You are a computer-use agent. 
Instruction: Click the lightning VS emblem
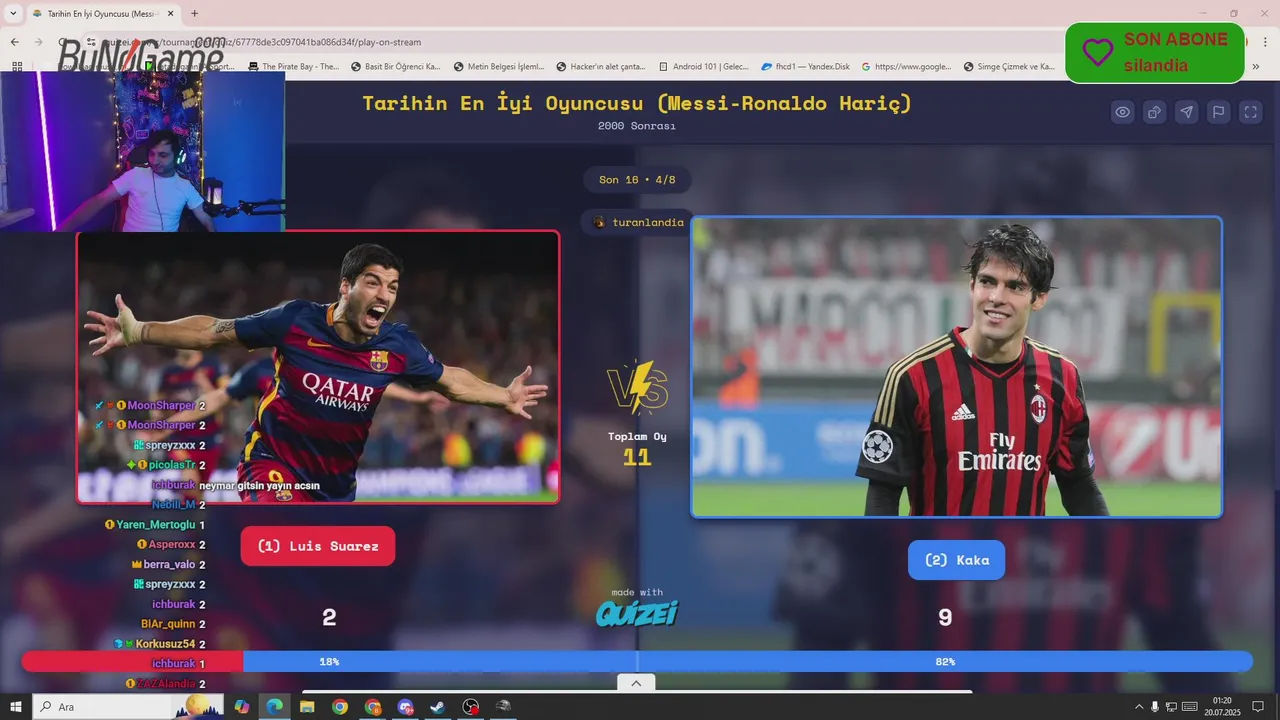pyautogui.click(x=637, y=388)
